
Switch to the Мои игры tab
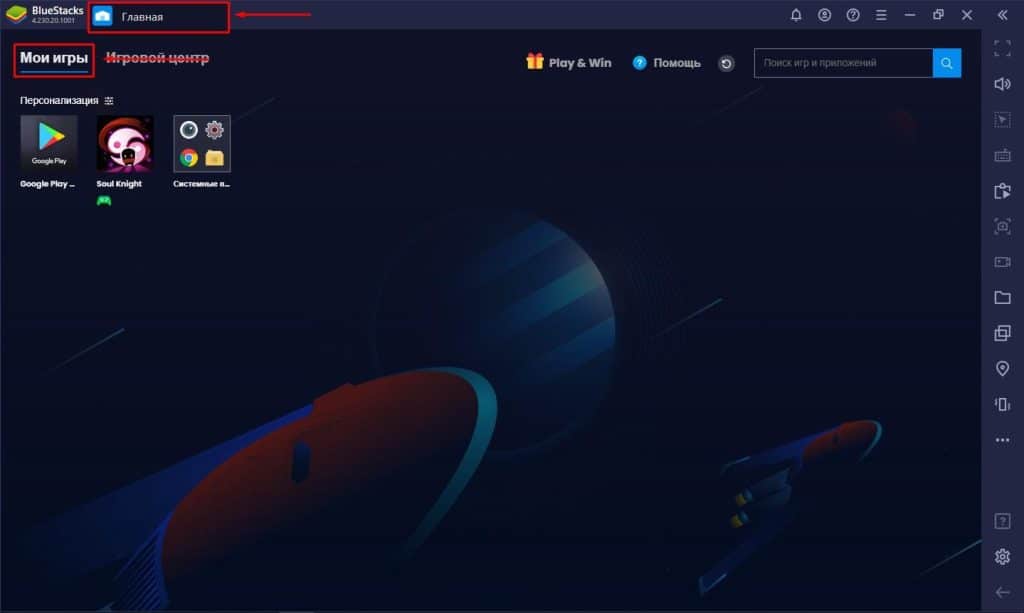54,58
